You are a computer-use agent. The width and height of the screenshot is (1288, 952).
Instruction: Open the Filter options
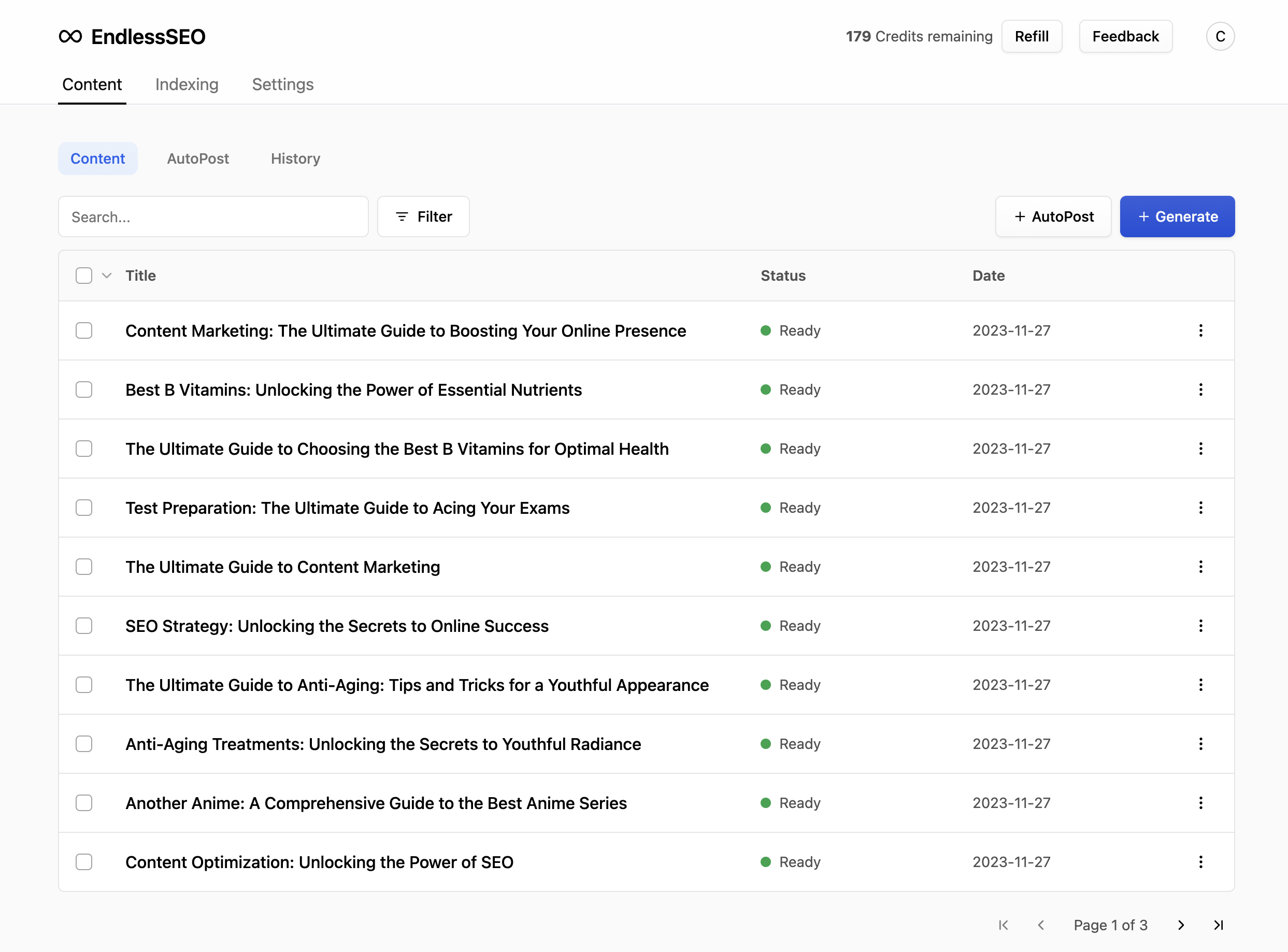tap(423, 217)
